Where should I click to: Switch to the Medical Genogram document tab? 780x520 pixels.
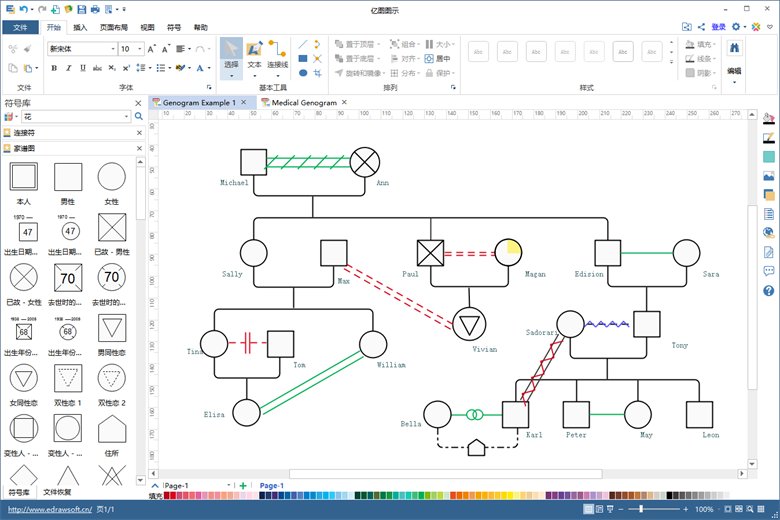click(304, 103)
